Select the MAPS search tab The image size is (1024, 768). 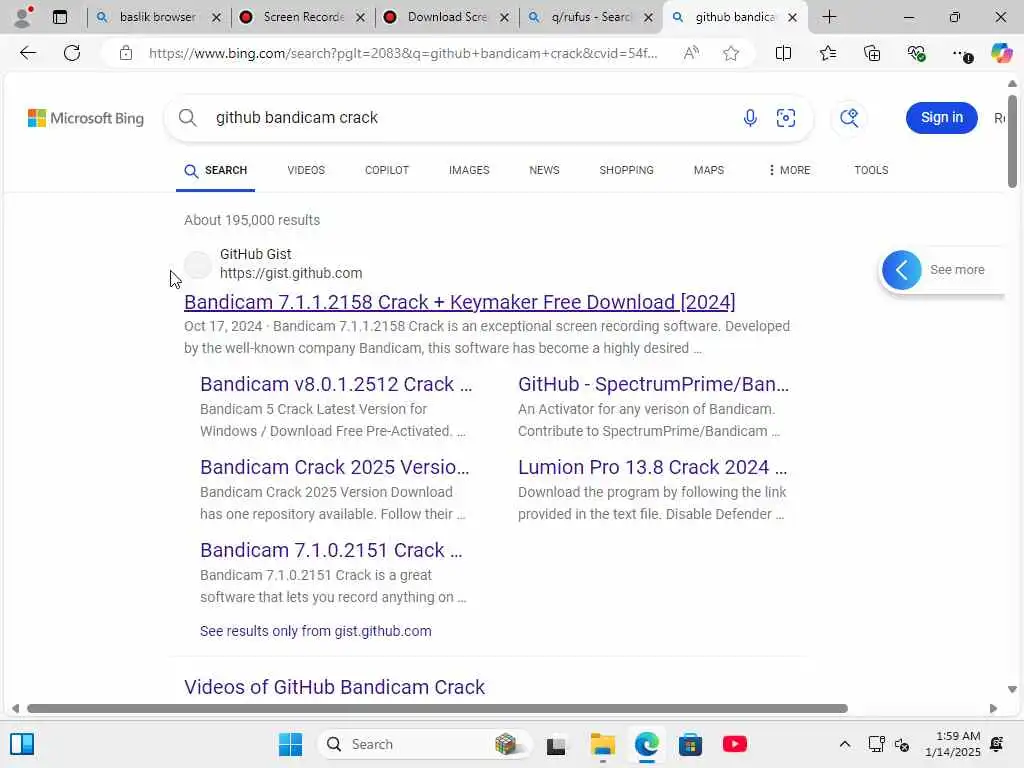(709, 170)
